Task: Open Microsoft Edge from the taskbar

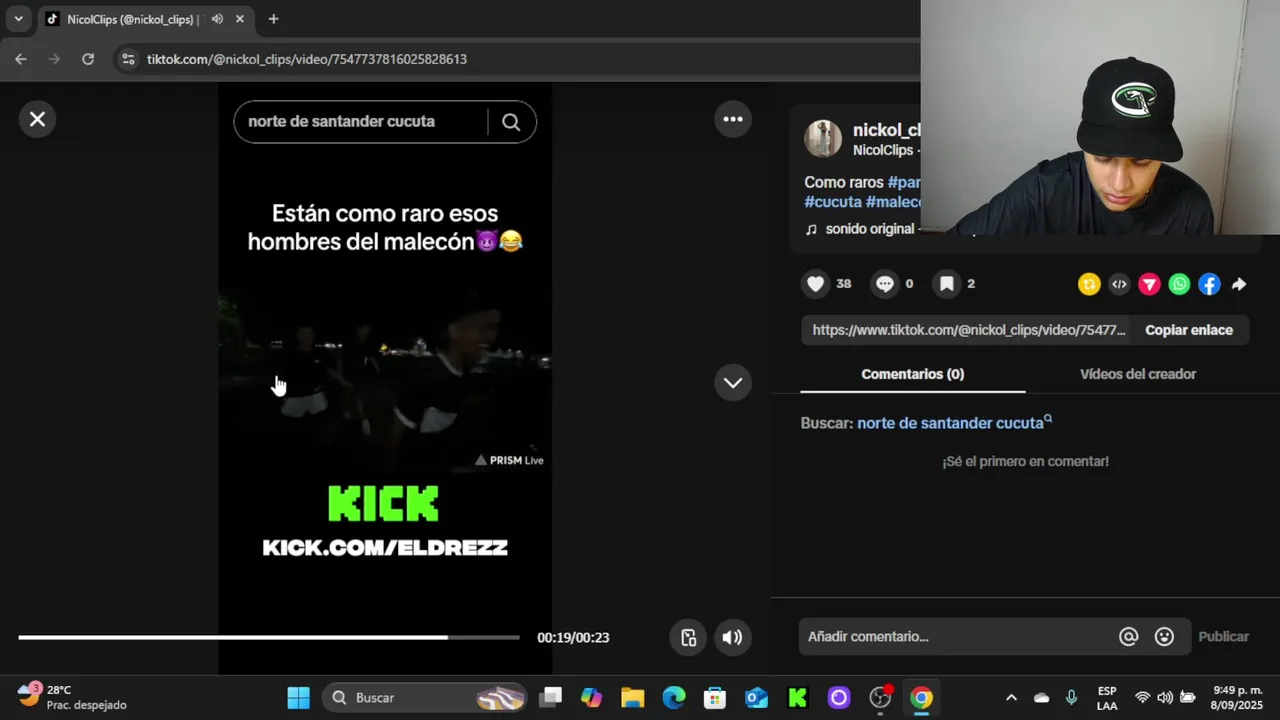Action: click(x=674, y=697)
